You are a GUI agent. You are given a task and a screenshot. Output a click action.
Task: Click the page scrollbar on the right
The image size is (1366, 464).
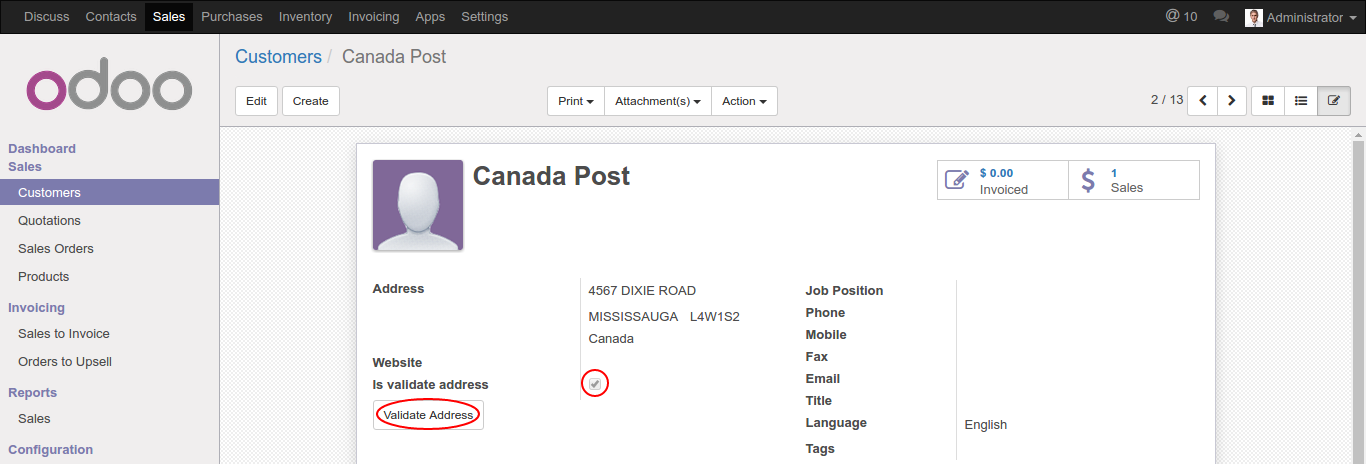tap(1358, 300)
